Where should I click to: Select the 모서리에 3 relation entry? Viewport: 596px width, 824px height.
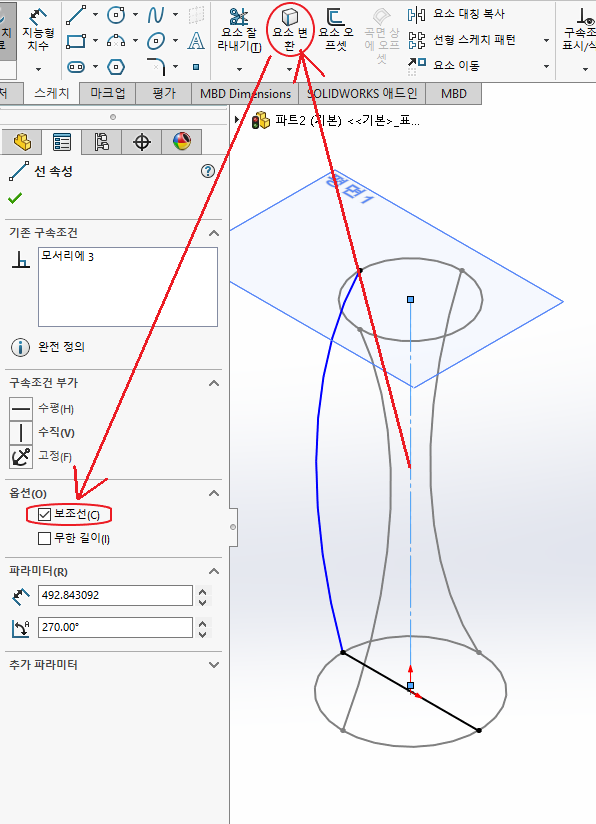(68, 256)
